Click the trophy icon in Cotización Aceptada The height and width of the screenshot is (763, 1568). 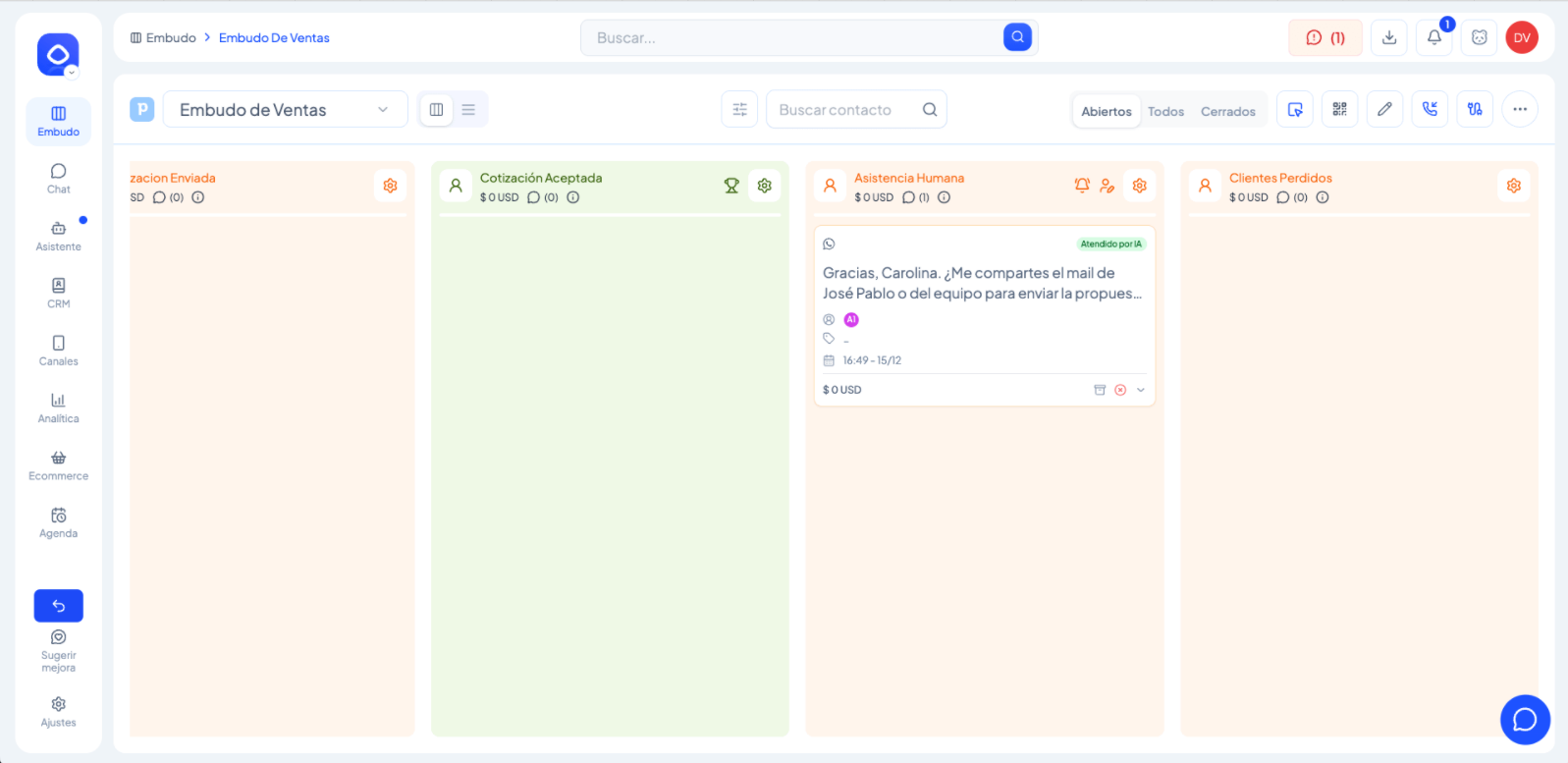click(x=731, y=186)
